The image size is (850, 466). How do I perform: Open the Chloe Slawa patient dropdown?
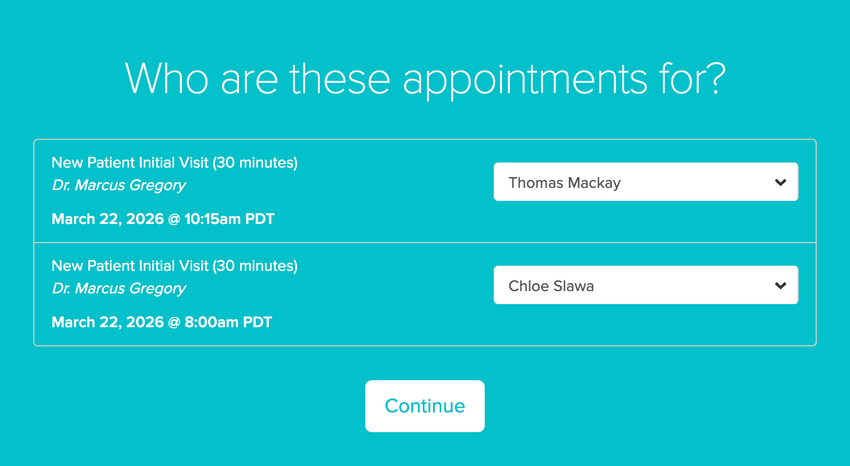[645, 285]
